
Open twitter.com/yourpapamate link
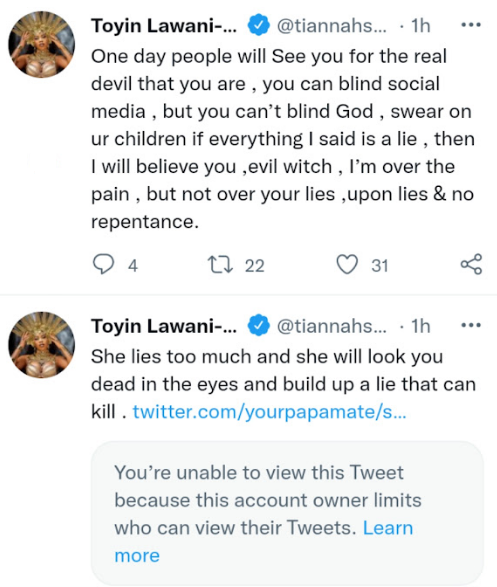(269, 412)
